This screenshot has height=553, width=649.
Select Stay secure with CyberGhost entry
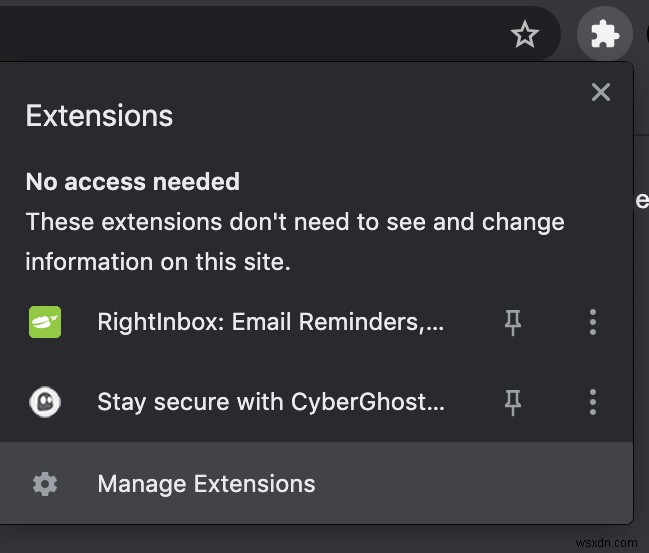coord(270,402)
